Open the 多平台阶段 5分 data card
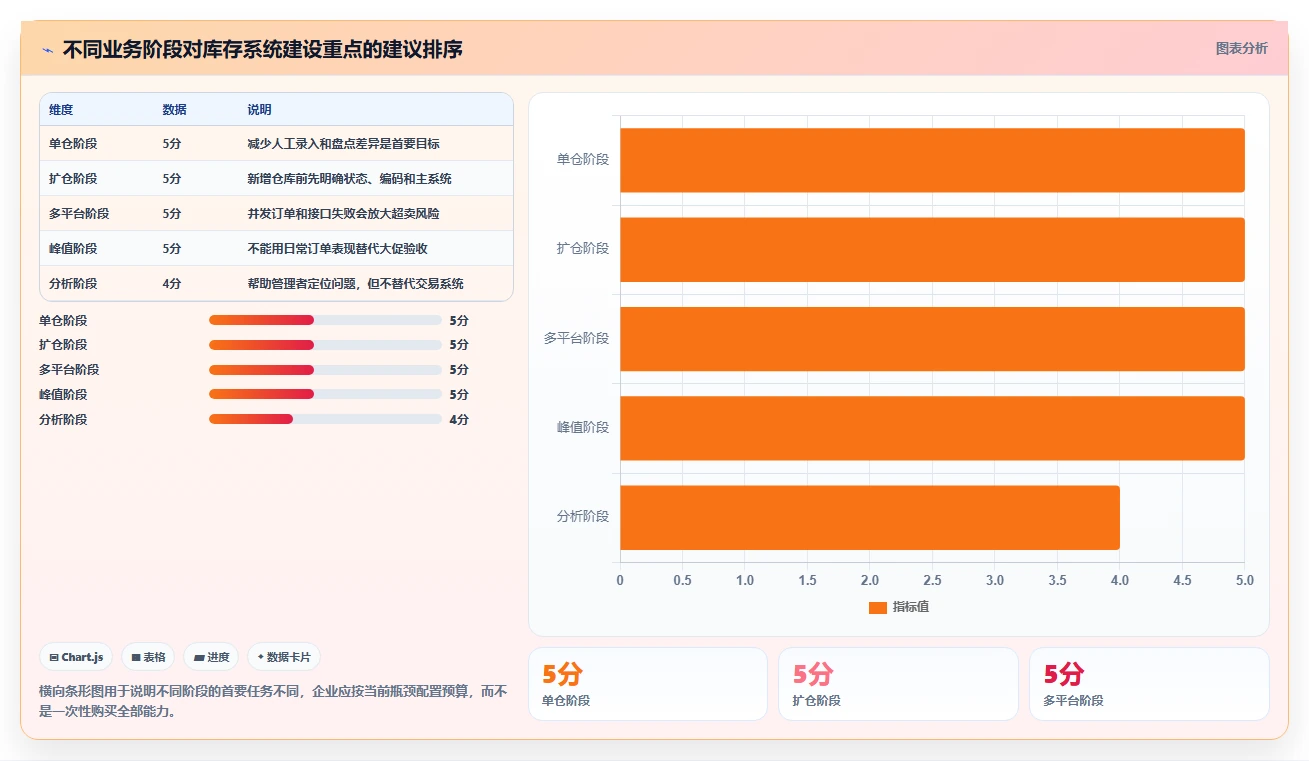Screen dimensions: 1309x761 pyautogui.click(x=1149, y=684)
